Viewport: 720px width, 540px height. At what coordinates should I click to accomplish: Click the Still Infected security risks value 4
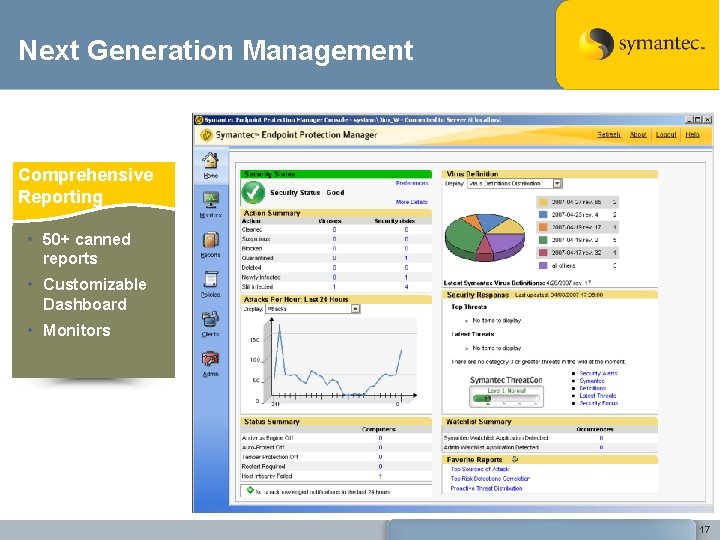tap(406, 287)
